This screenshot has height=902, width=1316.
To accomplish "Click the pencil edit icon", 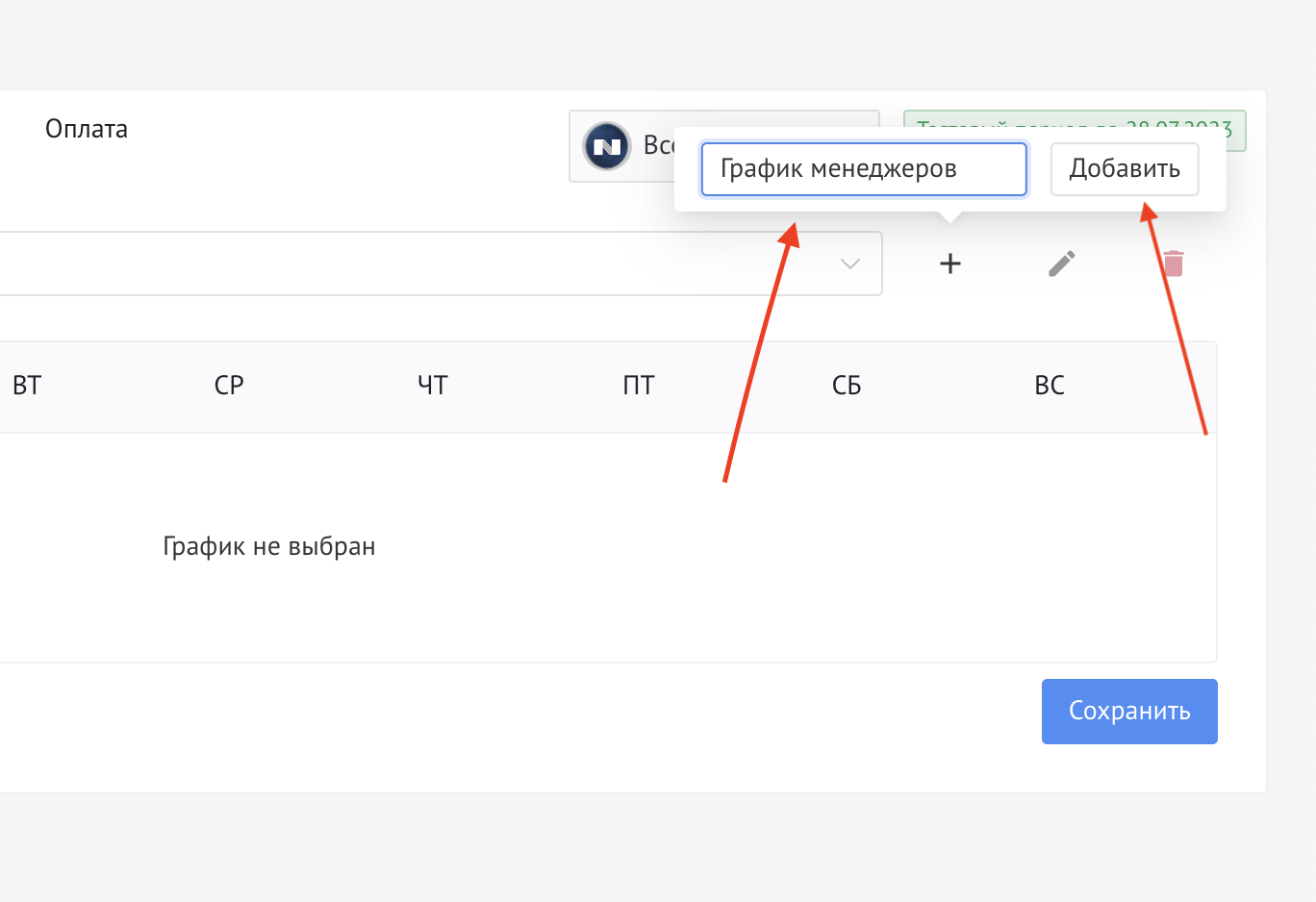I will [1061, 263].
